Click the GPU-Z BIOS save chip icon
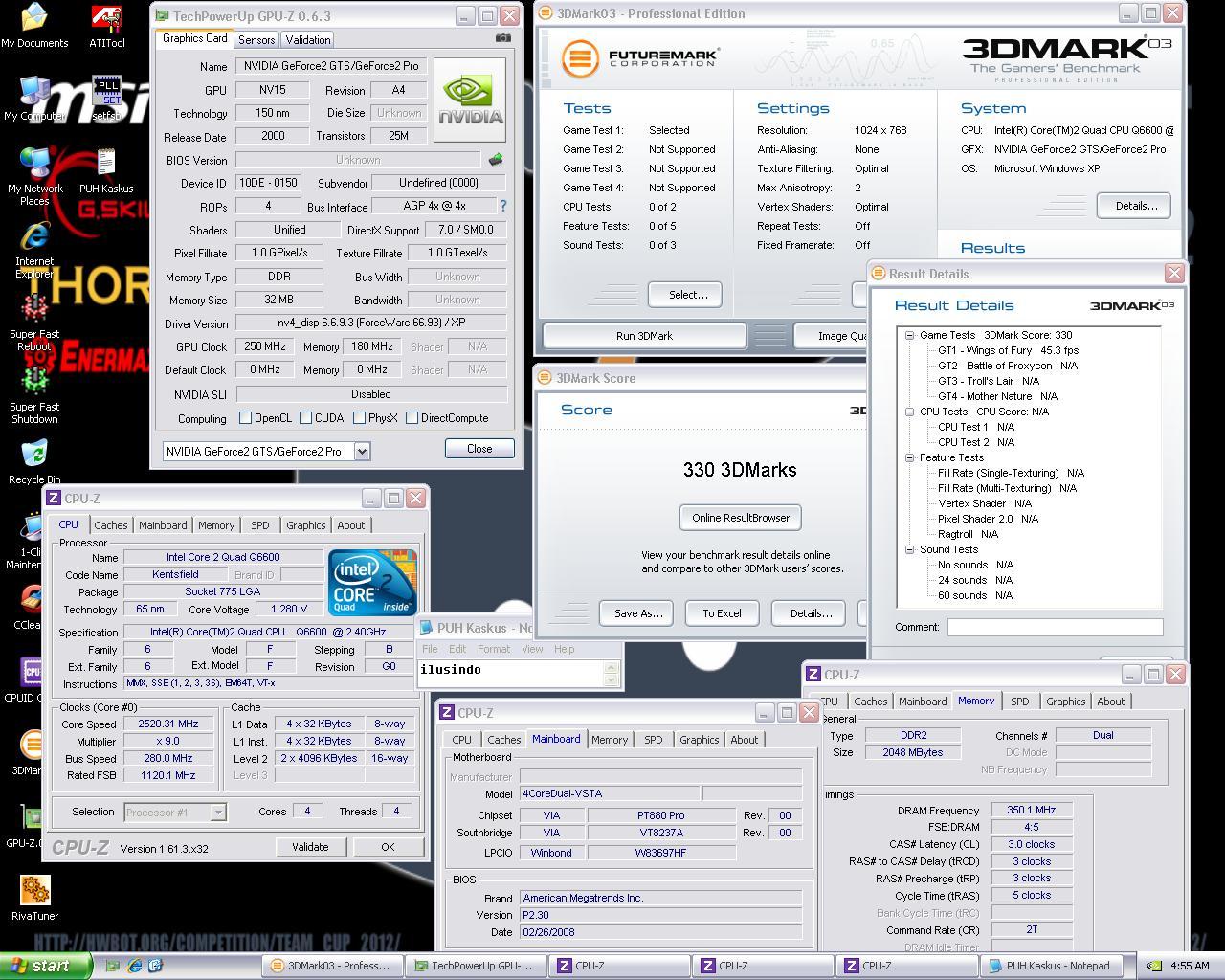Viewport: 1225px width, 980px height. click(x=496, y=160)
